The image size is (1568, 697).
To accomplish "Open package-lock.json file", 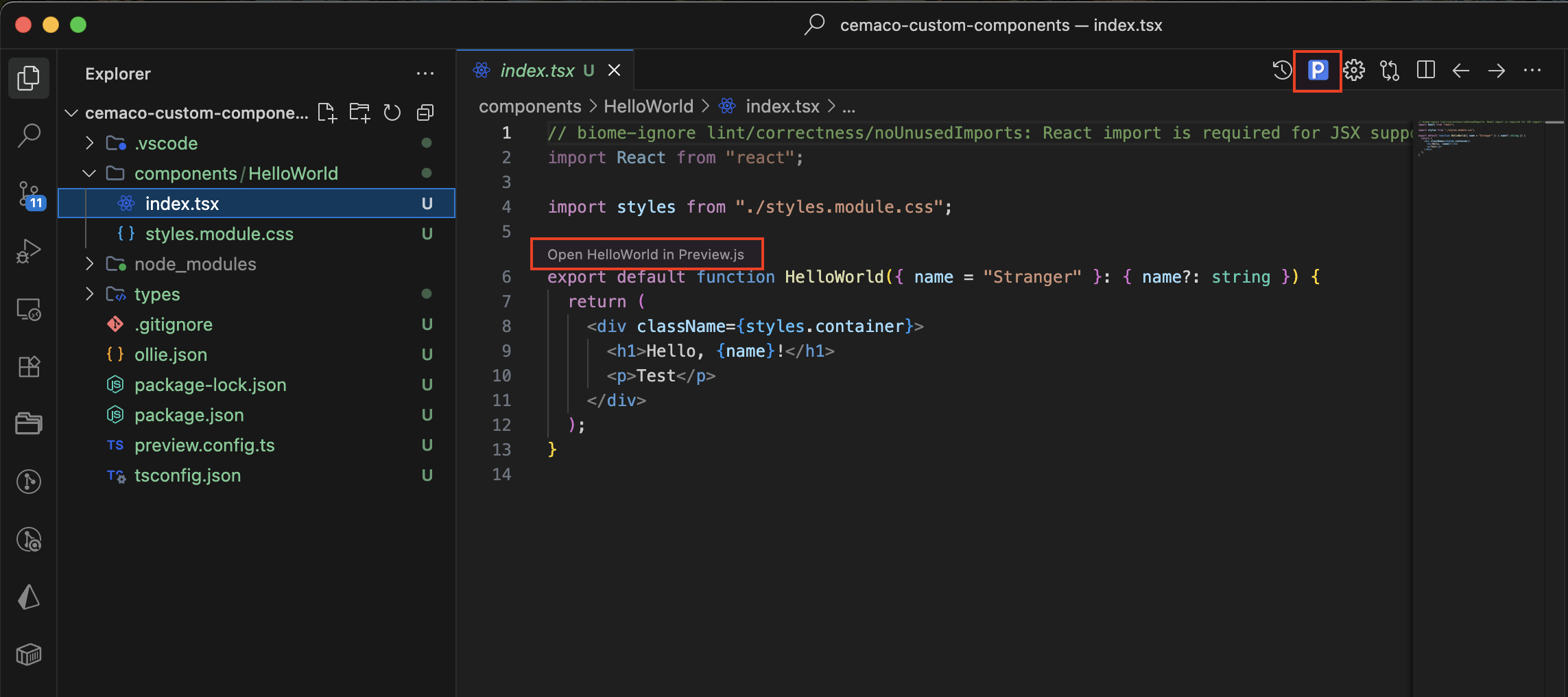I will coord(257,384).
